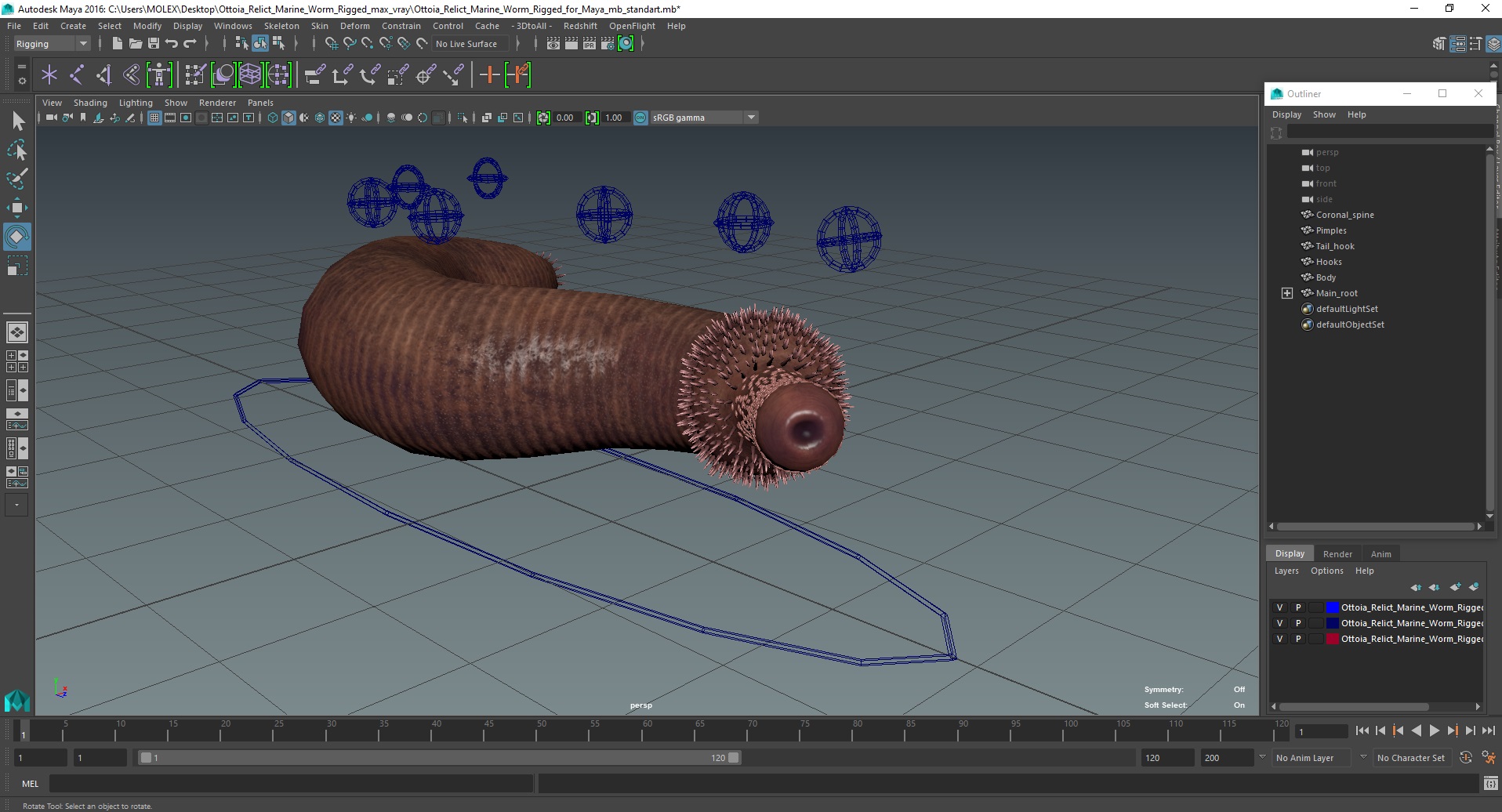Click the Lattice deformer shelf icon
This screenshot has height=812, width=1502.
(x=250, y=75)
